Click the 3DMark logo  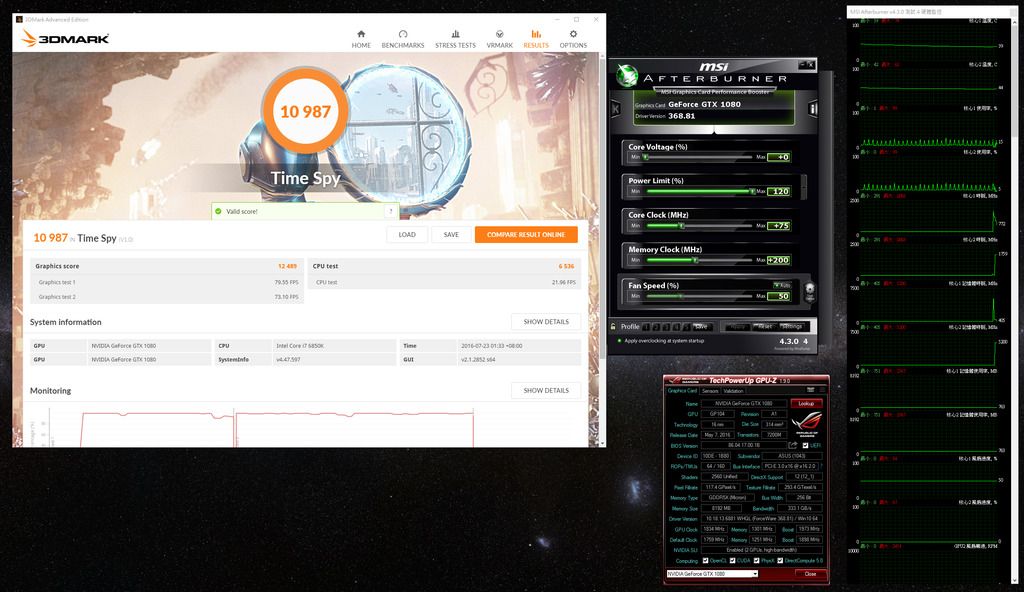65,39
